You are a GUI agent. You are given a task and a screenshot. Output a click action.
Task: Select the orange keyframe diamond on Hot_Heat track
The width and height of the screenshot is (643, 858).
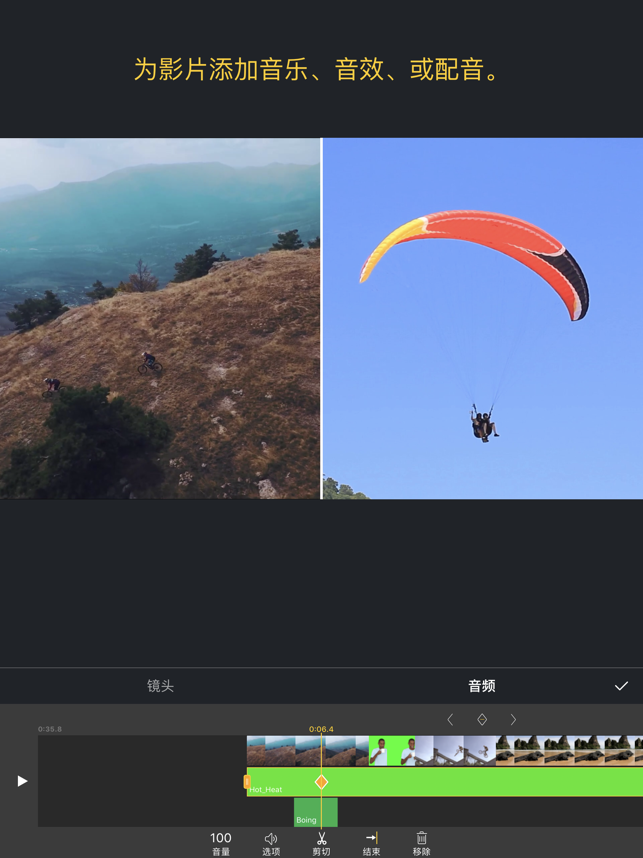click(321, 782)
